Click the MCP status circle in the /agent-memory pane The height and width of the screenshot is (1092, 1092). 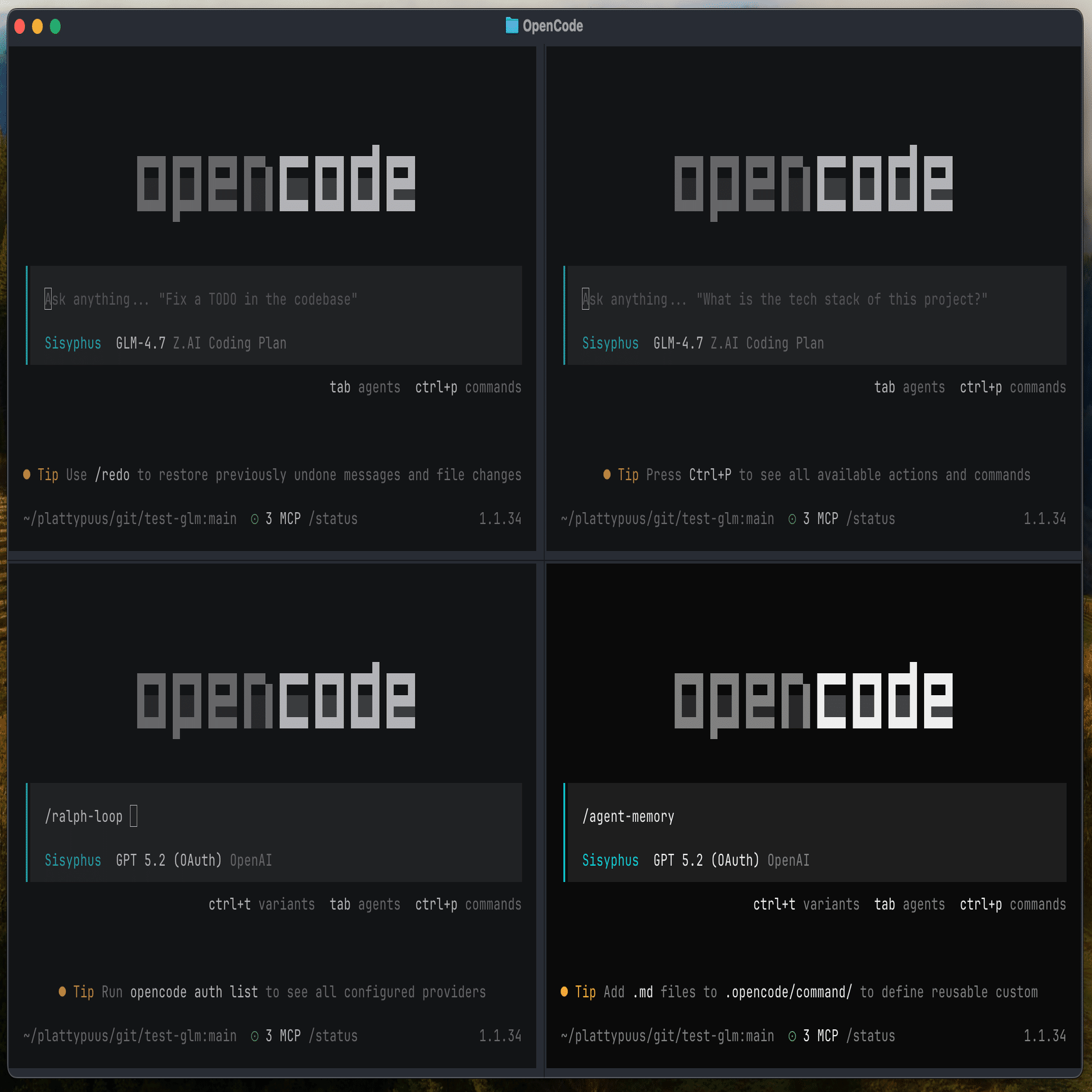(792, 1036)
